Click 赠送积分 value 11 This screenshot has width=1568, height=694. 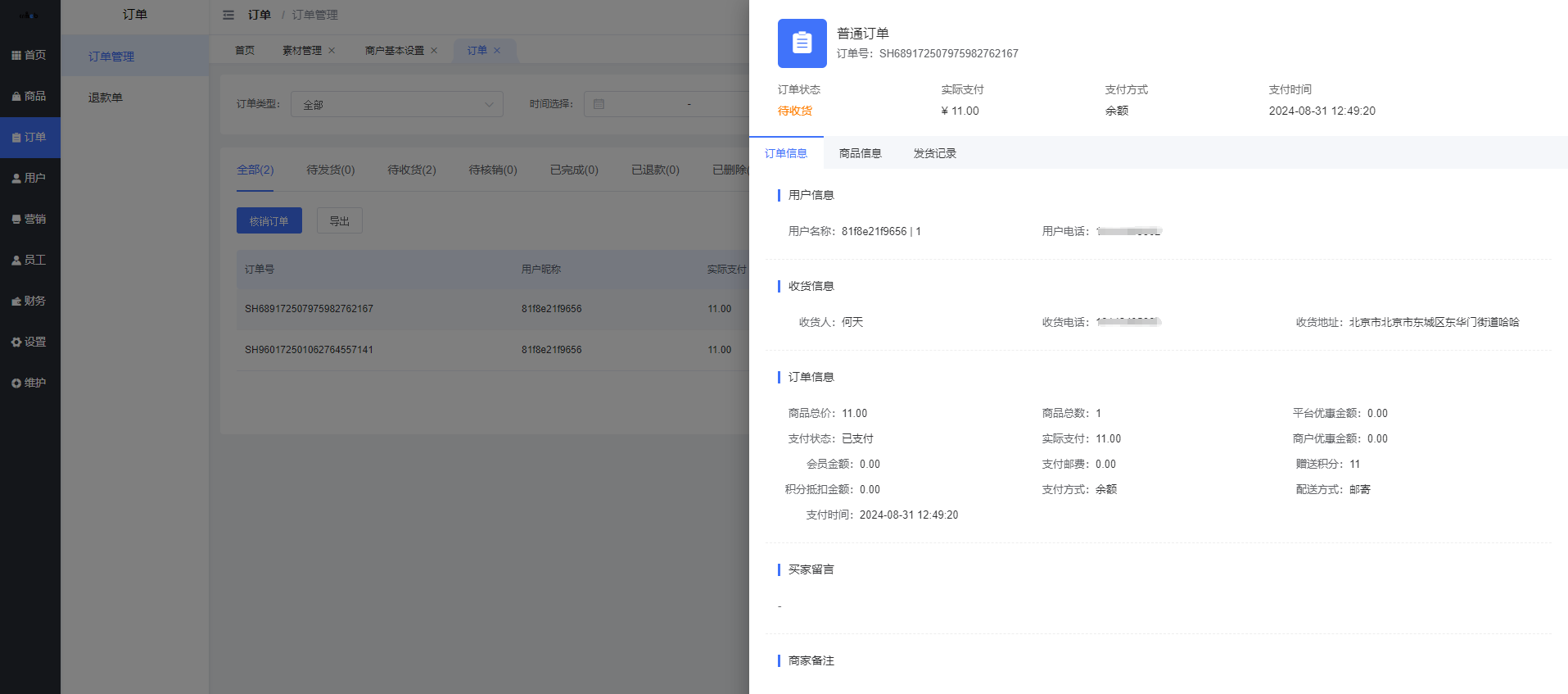[1355, 464]
